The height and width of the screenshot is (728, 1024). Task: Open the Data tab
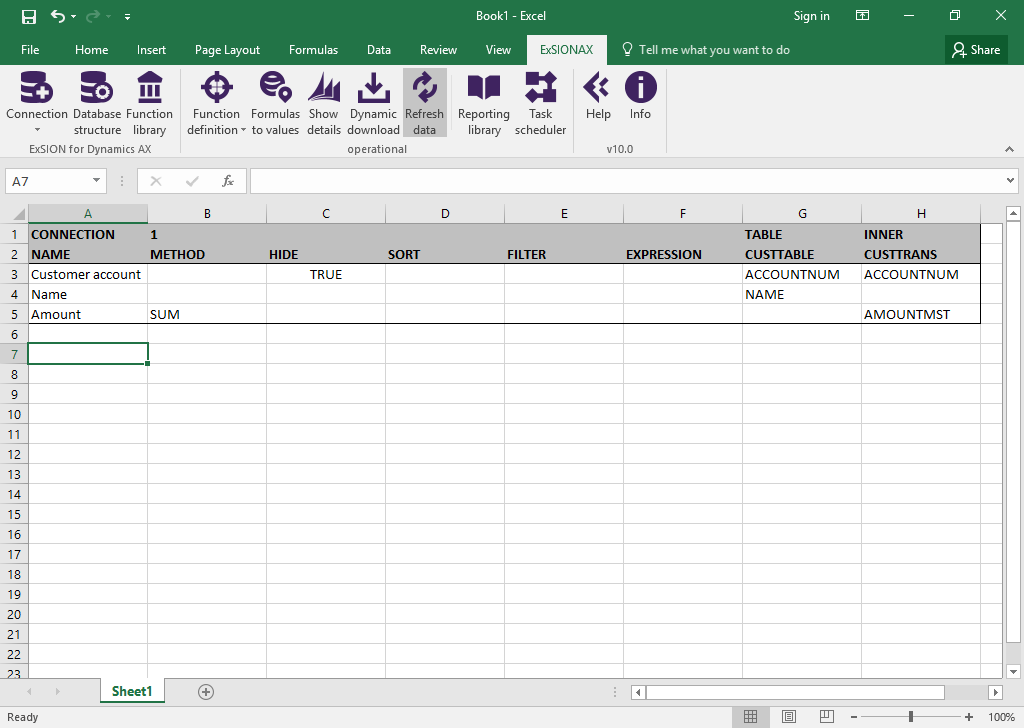click(379, 50)
